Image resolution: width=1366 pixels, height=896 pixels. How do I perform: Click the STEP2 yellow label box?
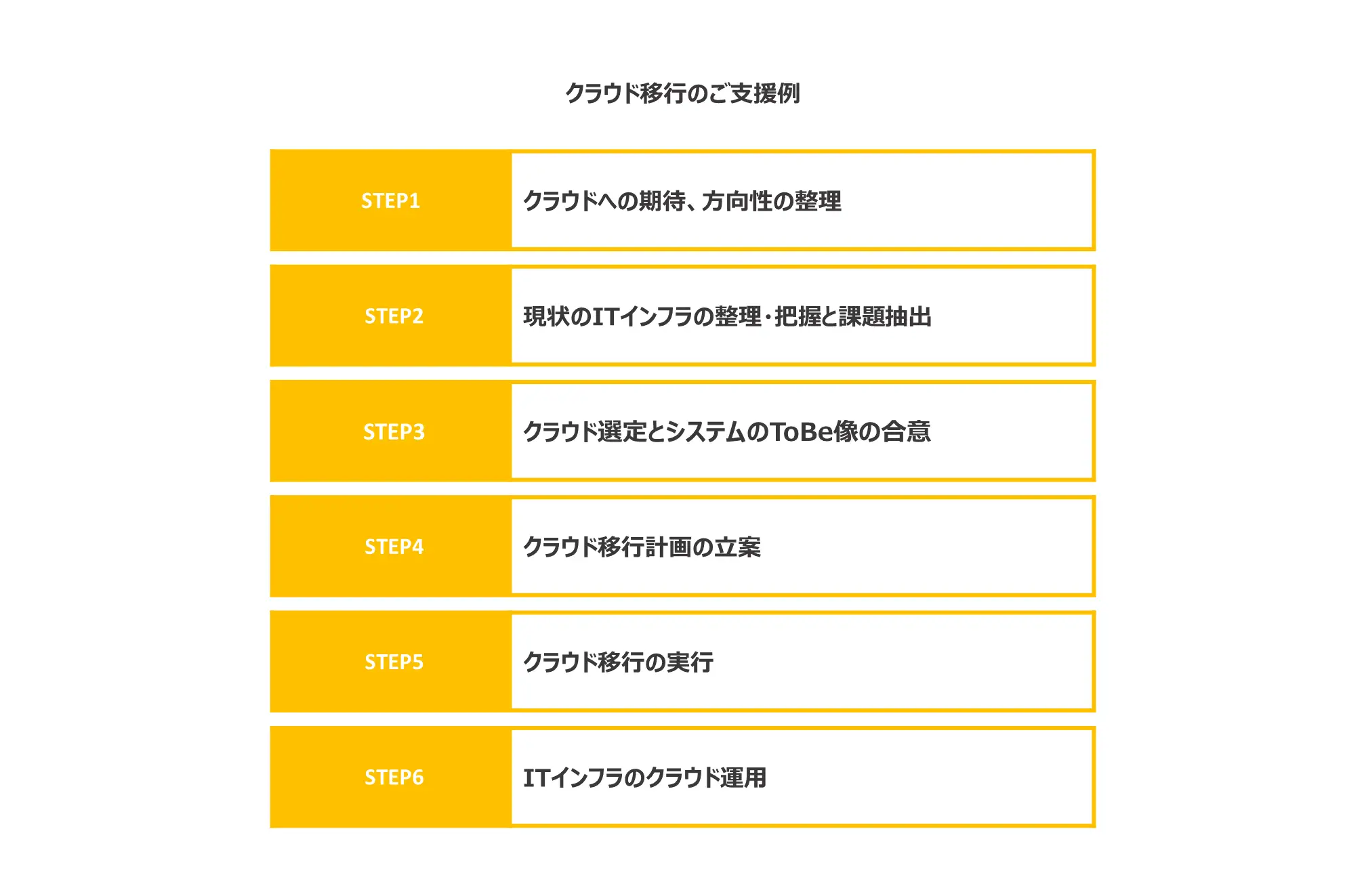pyautogui.click(x=390, y=316)
